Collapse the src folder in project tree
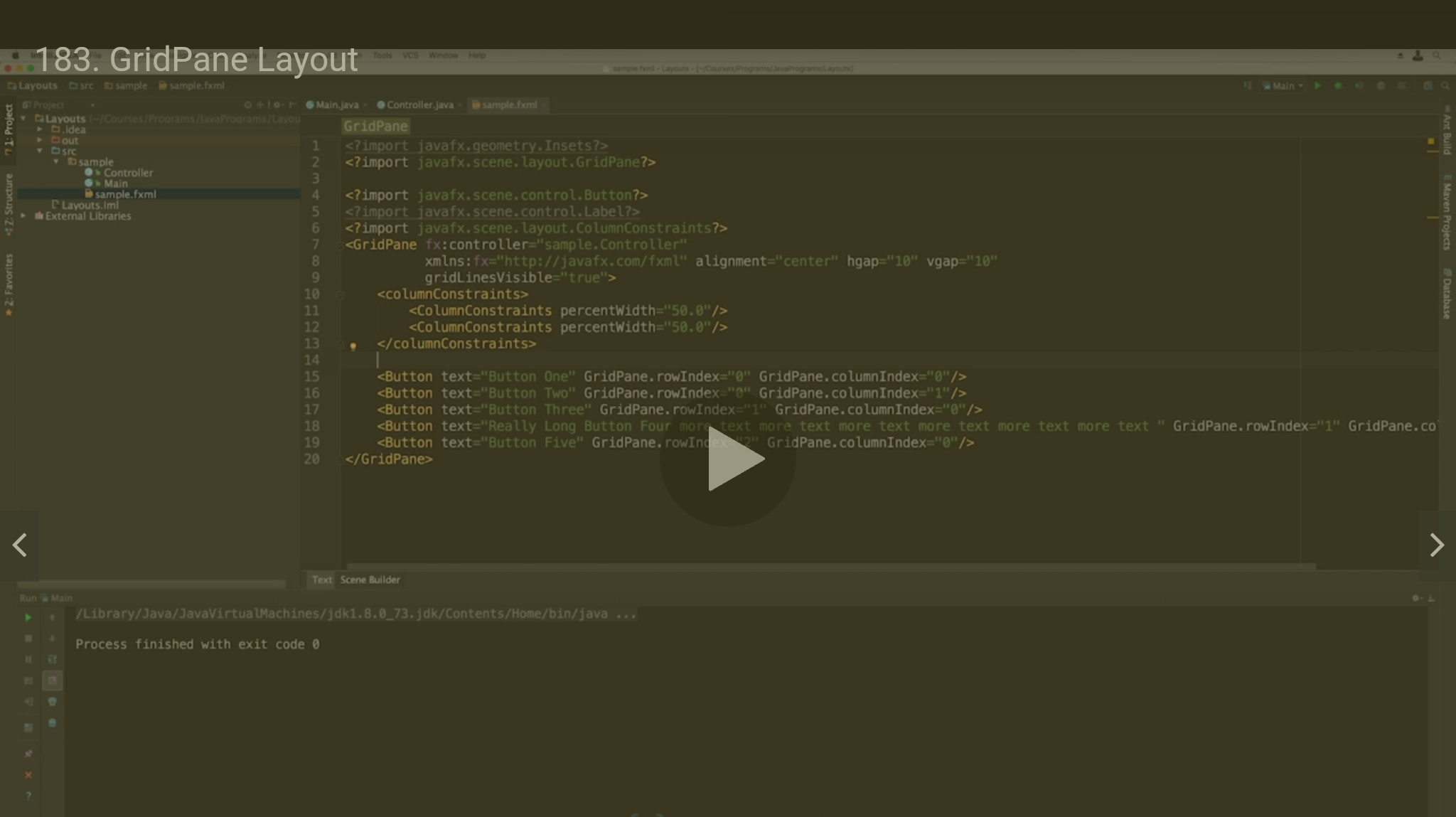Screen dimensions: 1456x817 click(40, 151)
